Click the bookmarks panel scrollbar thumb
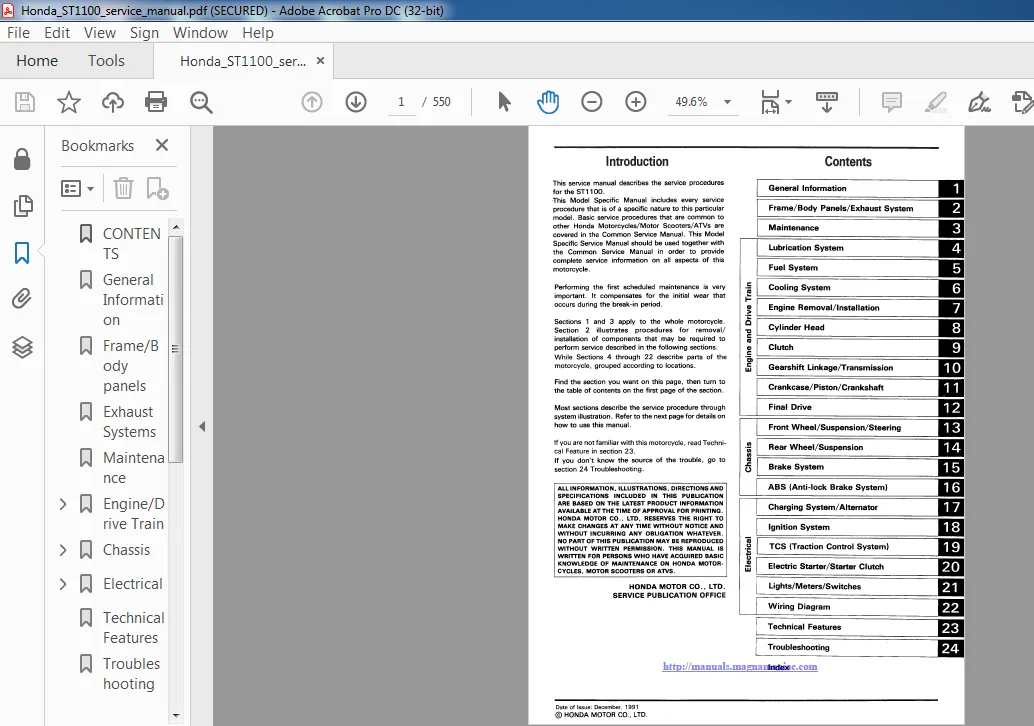The height and width of the screenshot is (726, 1034). point(175,349)
